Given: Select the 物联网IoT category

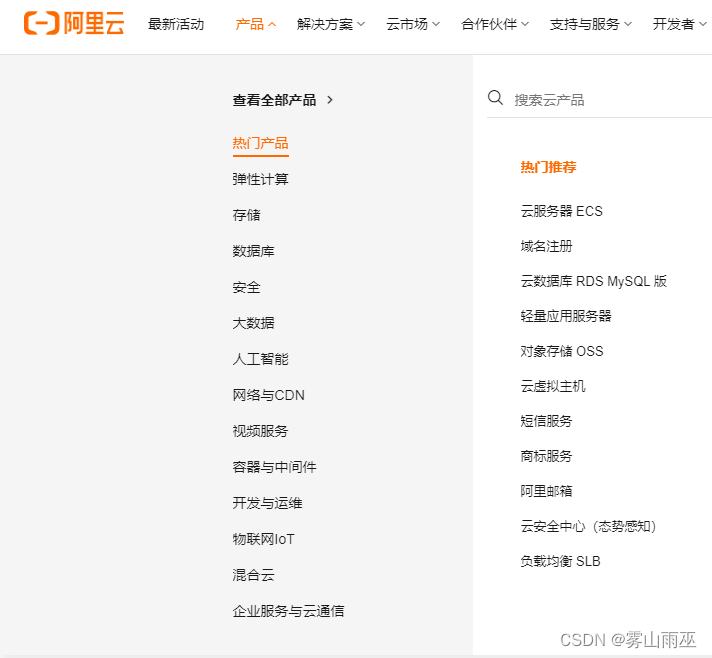Looking at the screenshot, I should (x=263, y=539).
